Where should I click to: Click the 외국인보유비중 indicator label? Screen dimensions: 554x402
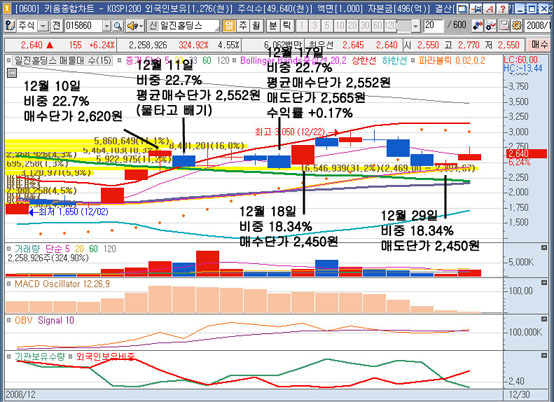point(105,356)
